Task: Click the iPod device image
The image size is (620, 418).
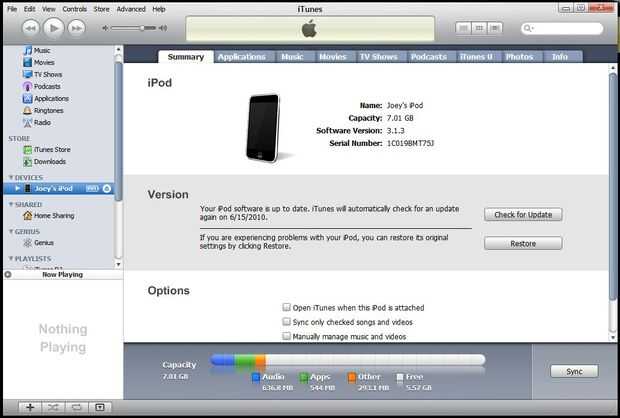Action: [x=263, y=128]
